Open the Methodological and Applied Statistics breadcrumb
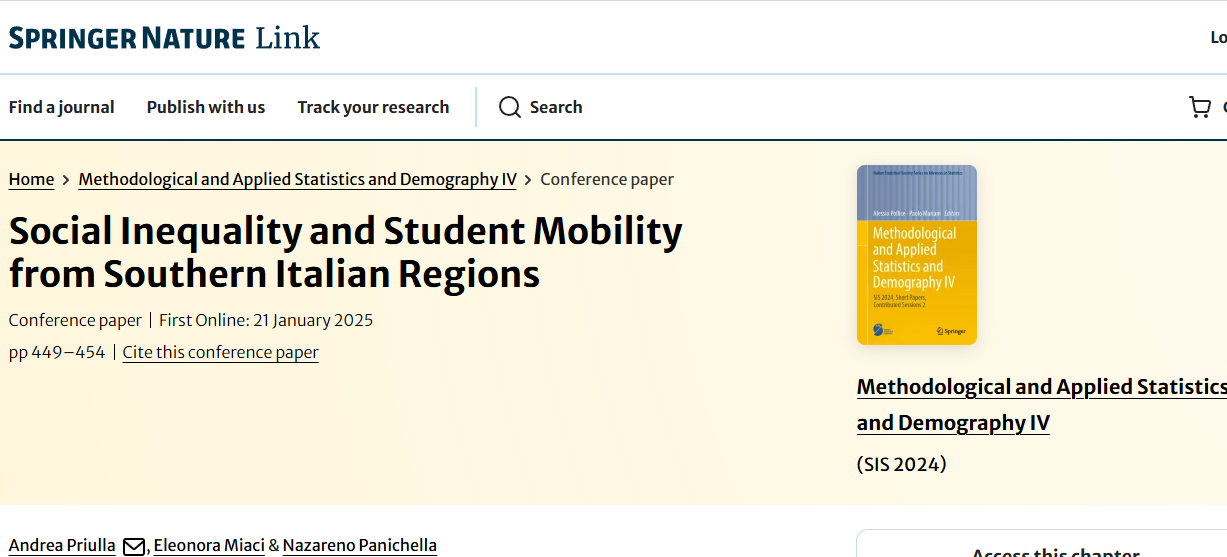The image size is (1227, 557). 297,179
